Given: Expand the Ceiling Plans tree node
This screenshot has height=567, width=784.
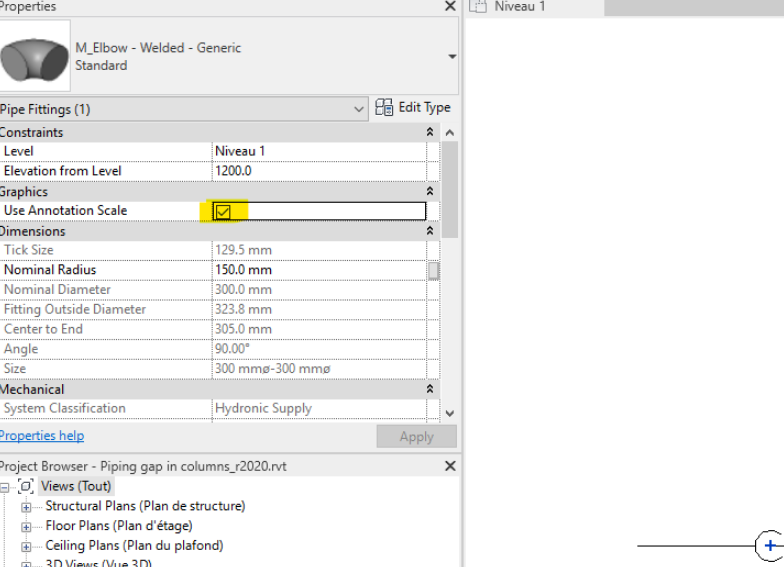Looking at the screenshot, I should (26, 546).
